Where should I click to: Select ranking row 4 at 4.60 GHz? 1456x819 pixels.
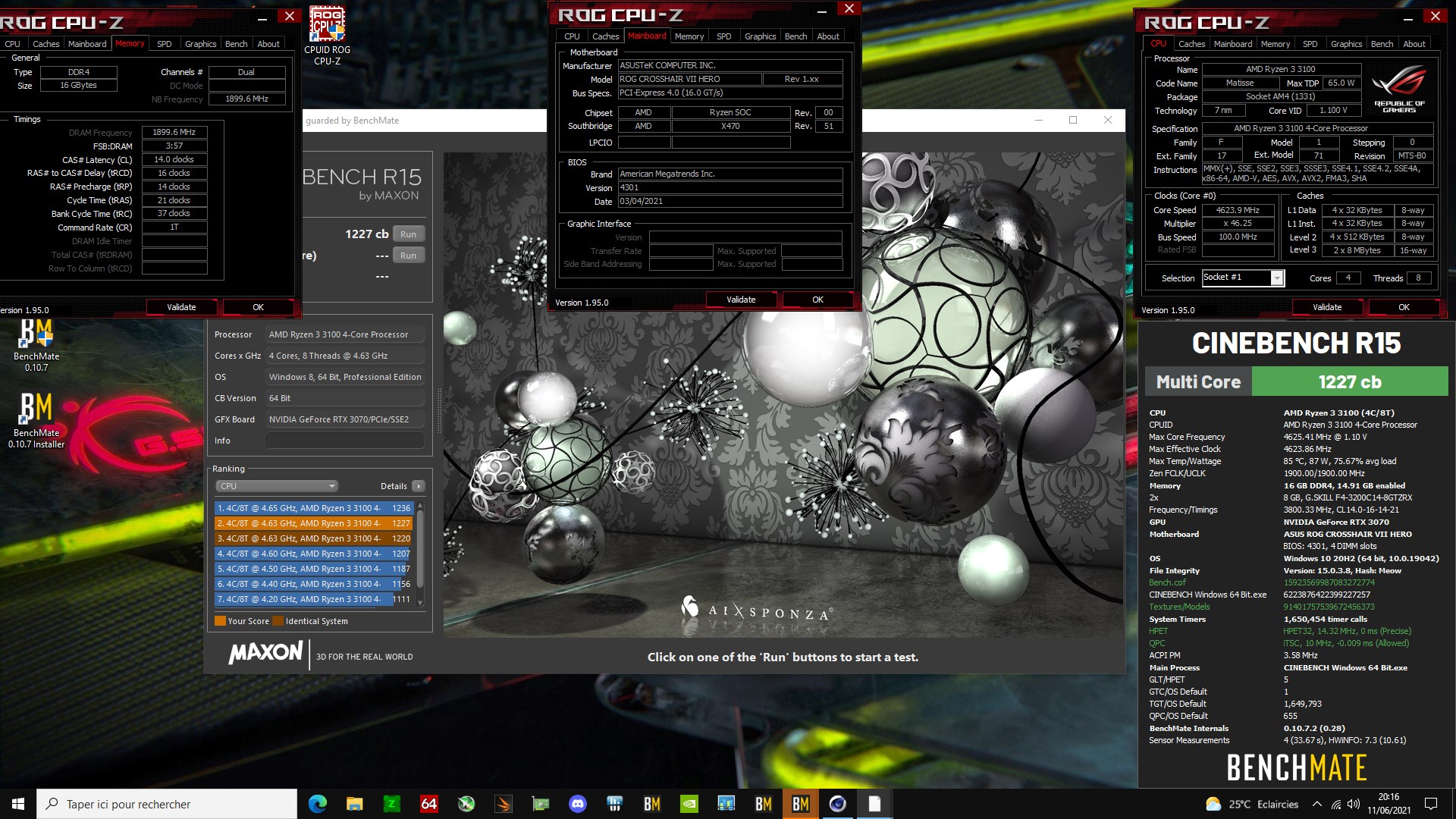[x=313, y=554]
